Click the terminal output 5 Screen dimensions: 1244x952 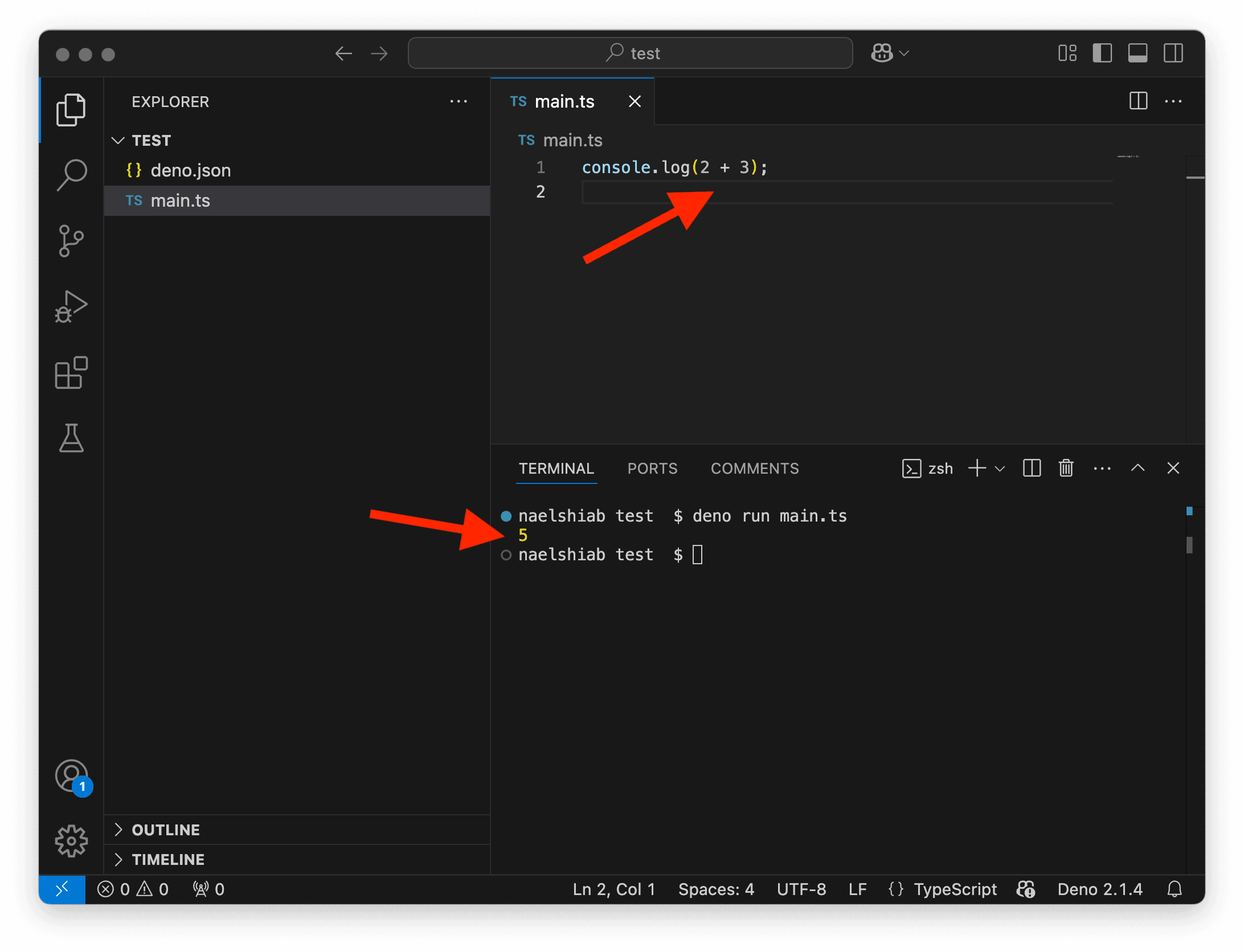[523, 535]
